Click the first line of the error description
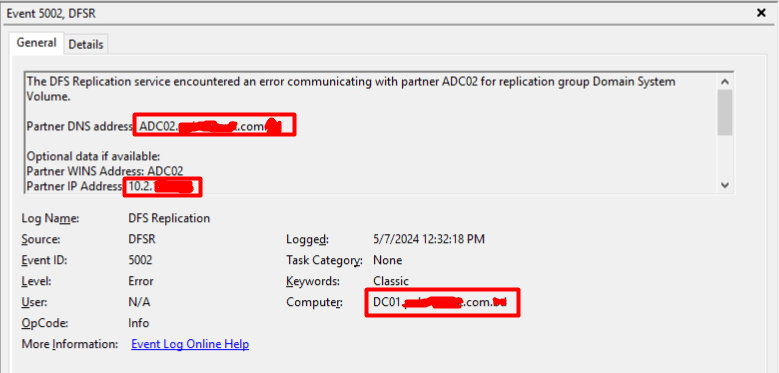Viewport: 779px width, 373px height. pyautogui.click(x=351, y=81)
